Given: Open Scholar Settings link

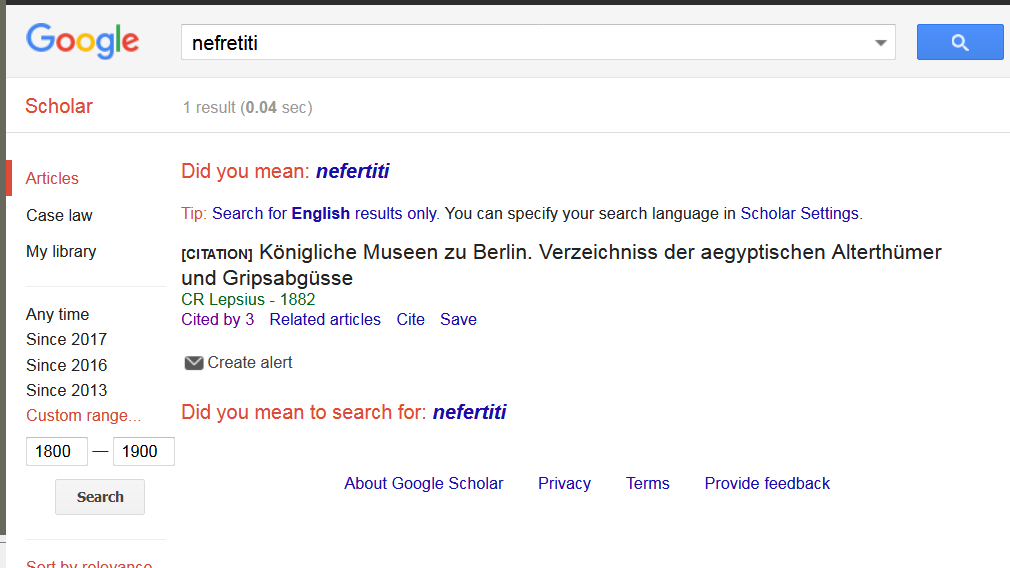Looking at the screenshot, I should (x=799, y=213).
